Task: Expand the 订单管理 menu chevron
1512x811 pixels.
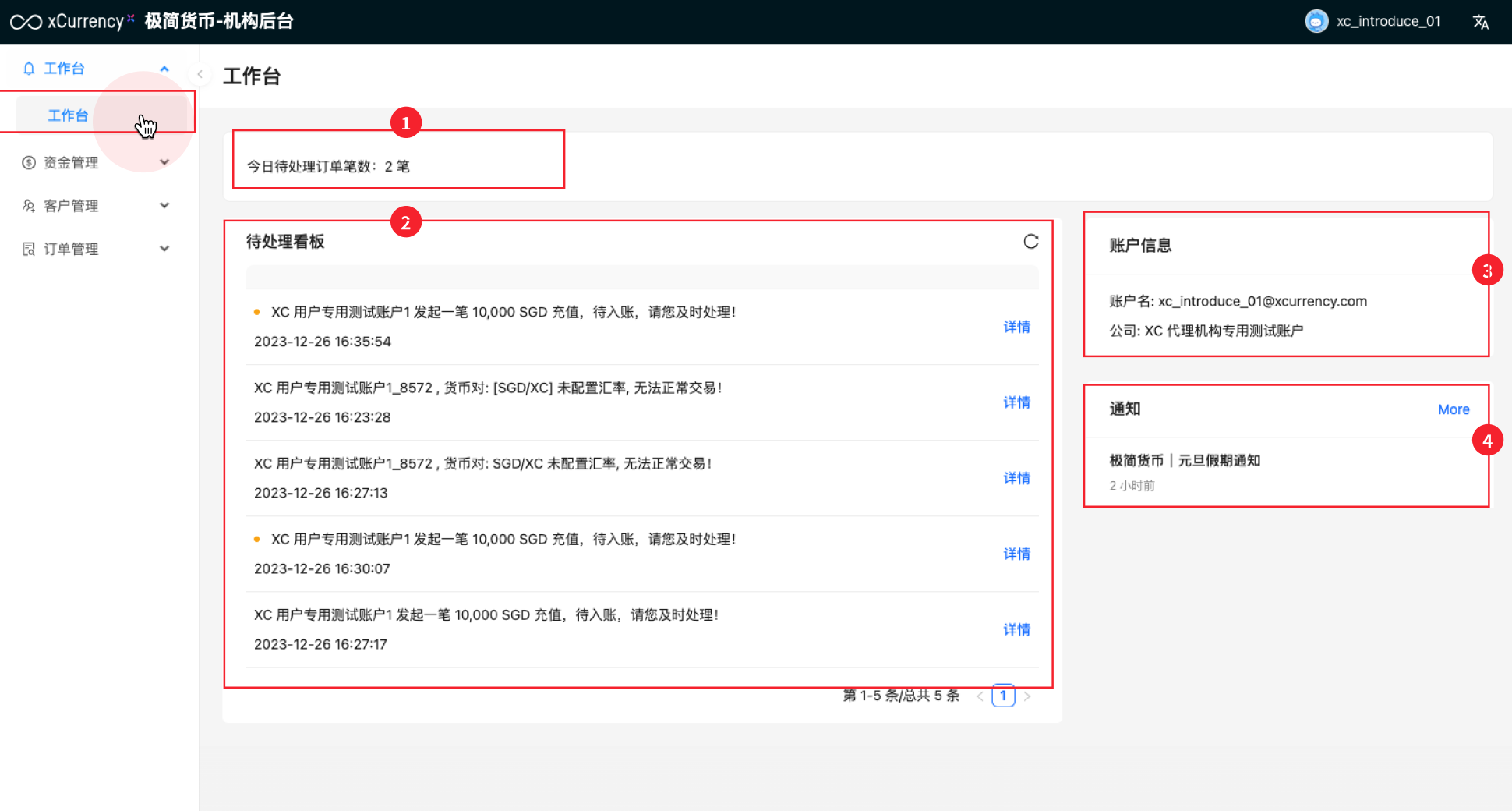Action: tap(164, 249)
